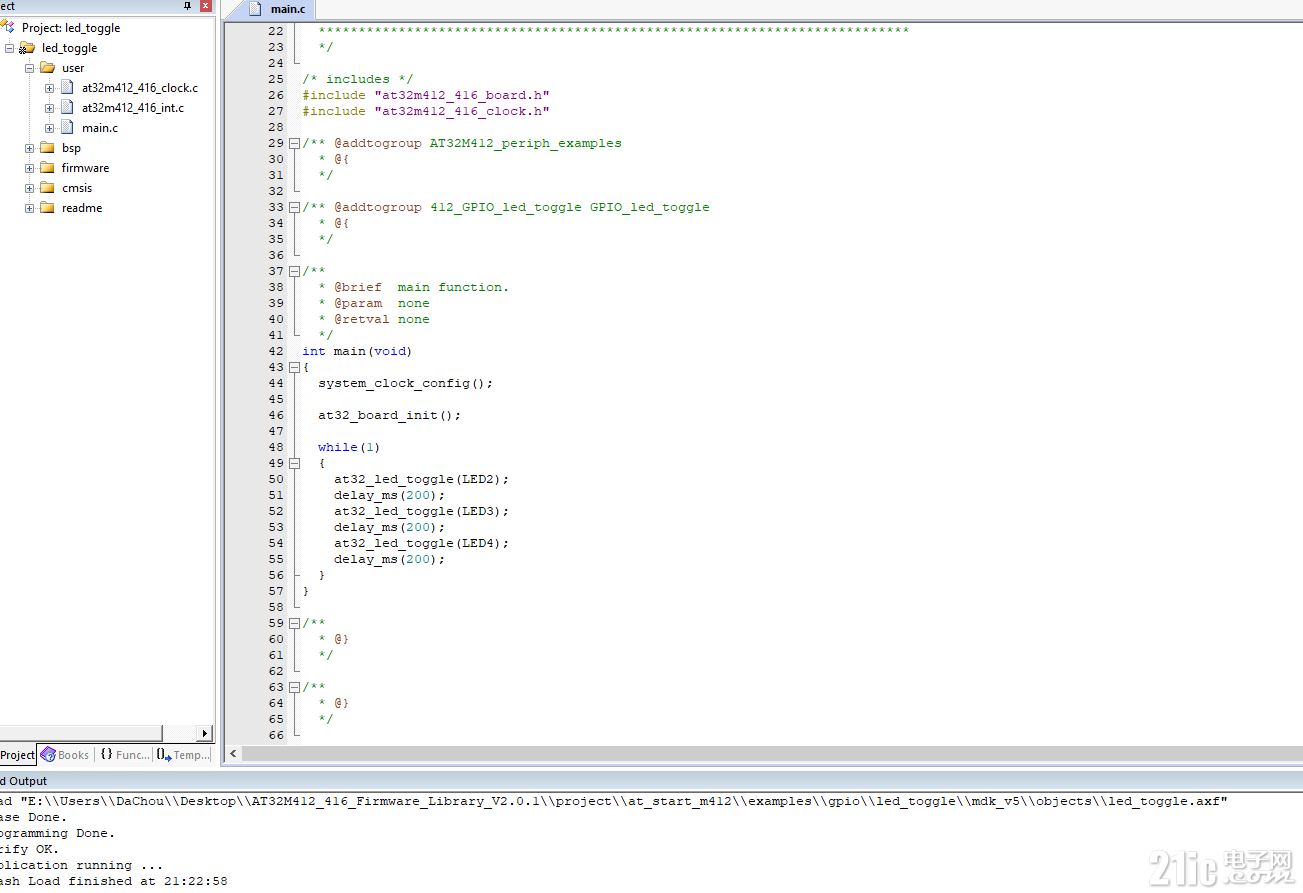Image resolution: width=1303 pixels, height=893 pixels.
Task: Select the cmsis group in the tree
Action: pyautogui.click(x=77, y=188)
